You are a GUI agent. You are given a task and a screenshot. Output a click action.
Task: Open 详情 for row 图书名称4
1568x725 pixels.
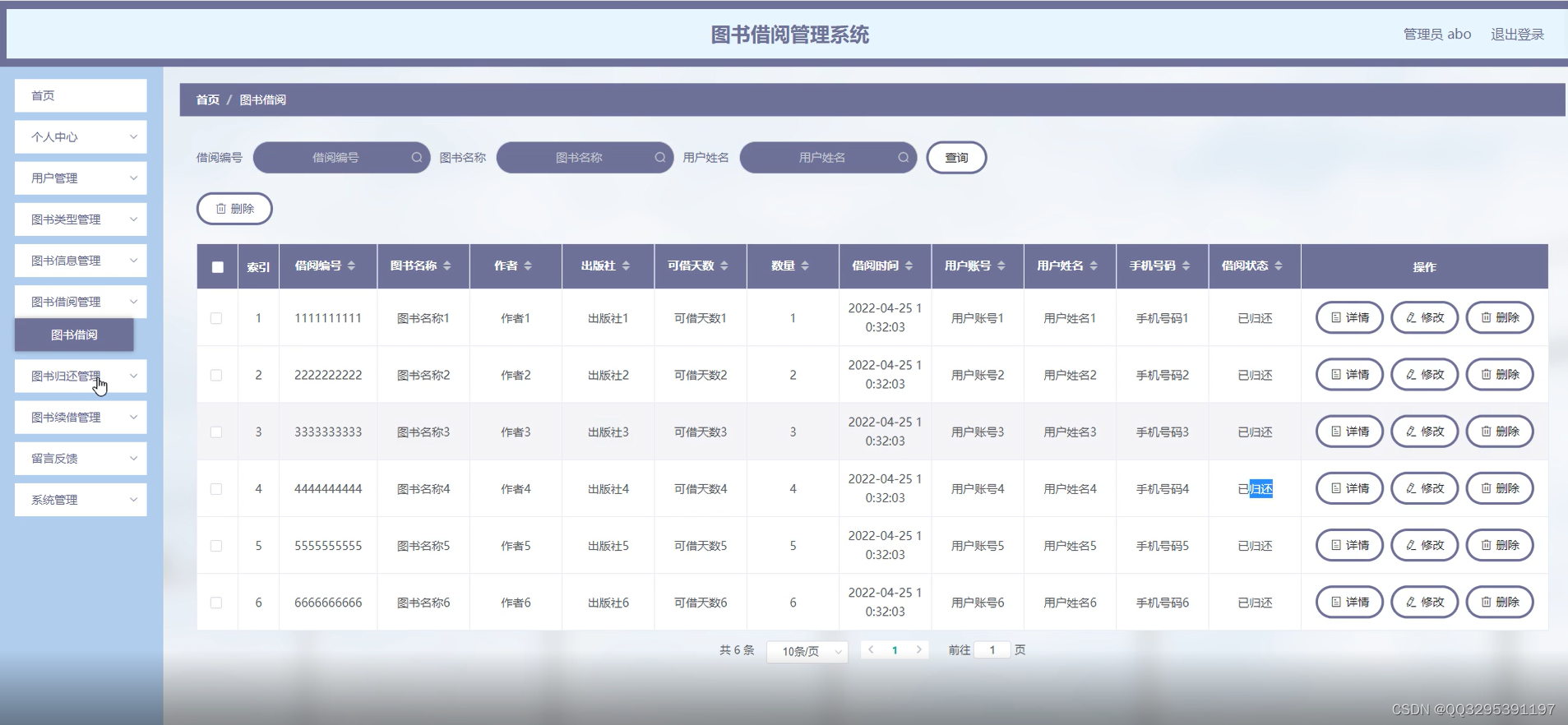click(1349, 488)
